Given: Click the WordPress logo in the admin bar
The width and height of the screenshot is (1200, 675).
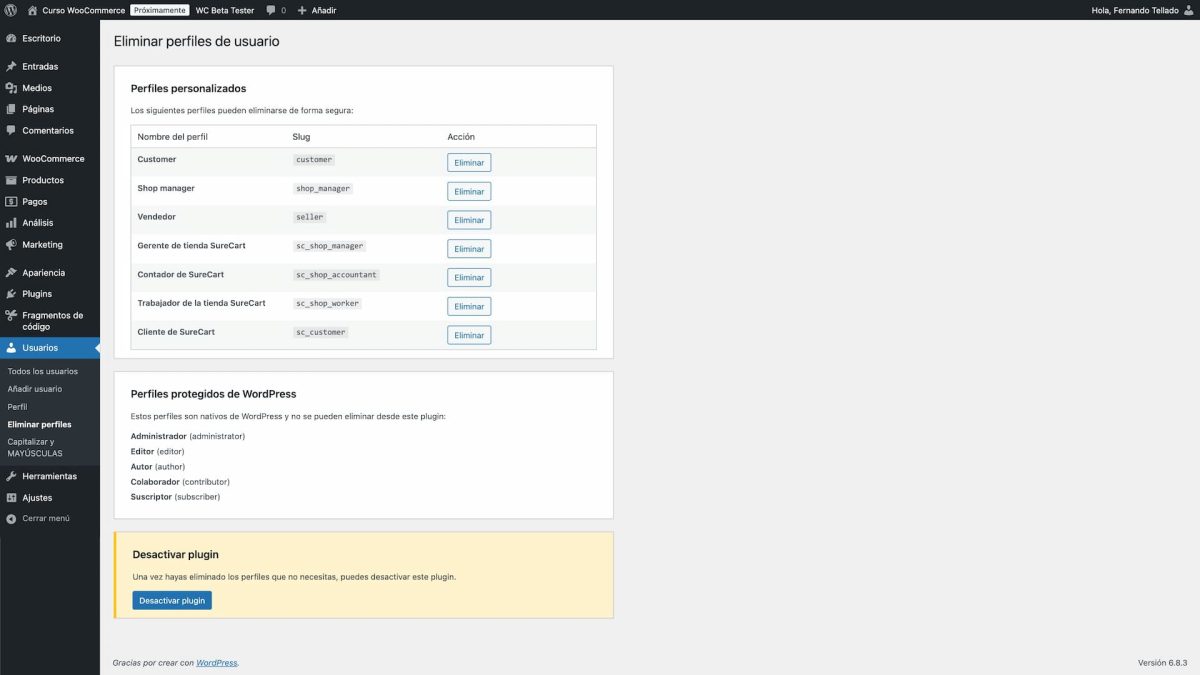Looking at the screenshot, I should click(x=11, y=10).
